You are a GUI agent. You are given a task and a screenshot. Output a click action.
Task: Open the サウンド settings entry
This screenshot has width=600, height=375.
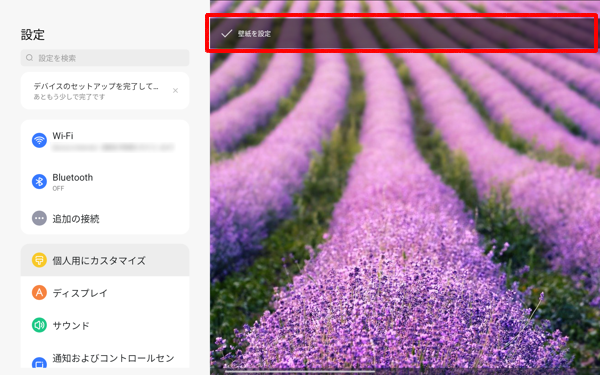click(105, 325)
